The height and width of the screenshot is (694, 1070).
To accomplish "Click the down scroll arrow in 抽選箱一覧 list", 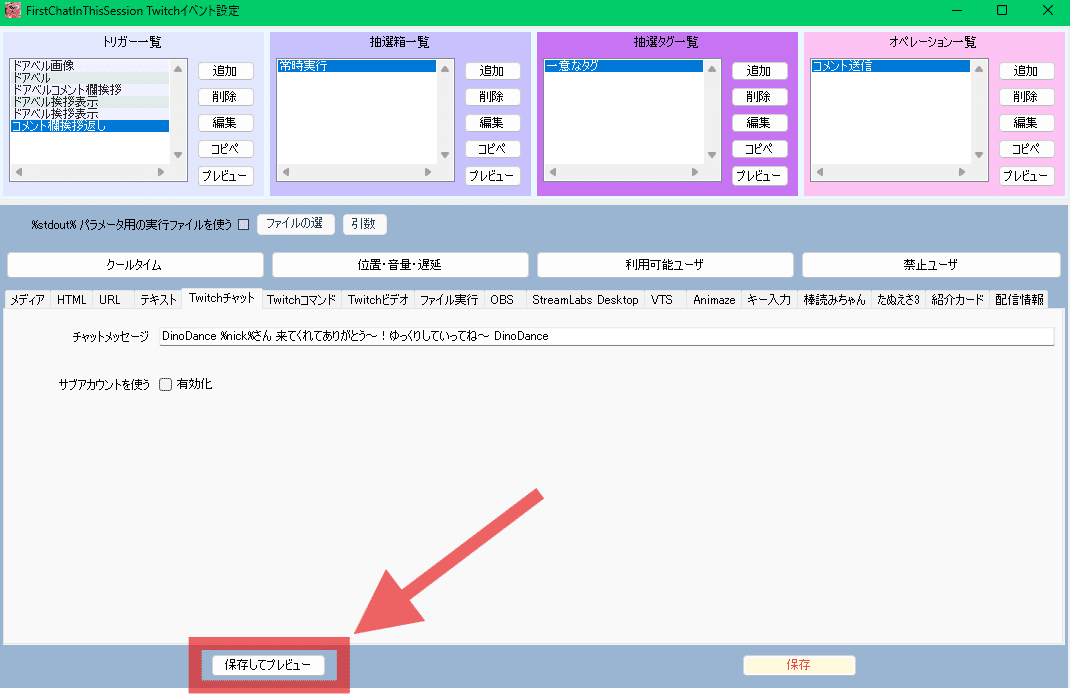I will pos(443,155).
